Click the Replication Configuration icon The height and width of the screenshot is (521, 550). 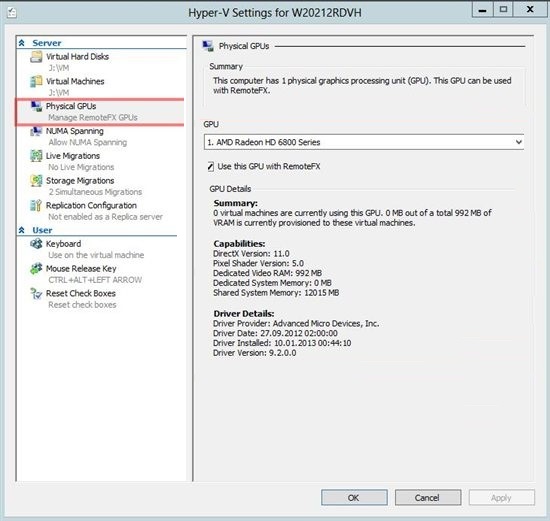coord(36,206)
